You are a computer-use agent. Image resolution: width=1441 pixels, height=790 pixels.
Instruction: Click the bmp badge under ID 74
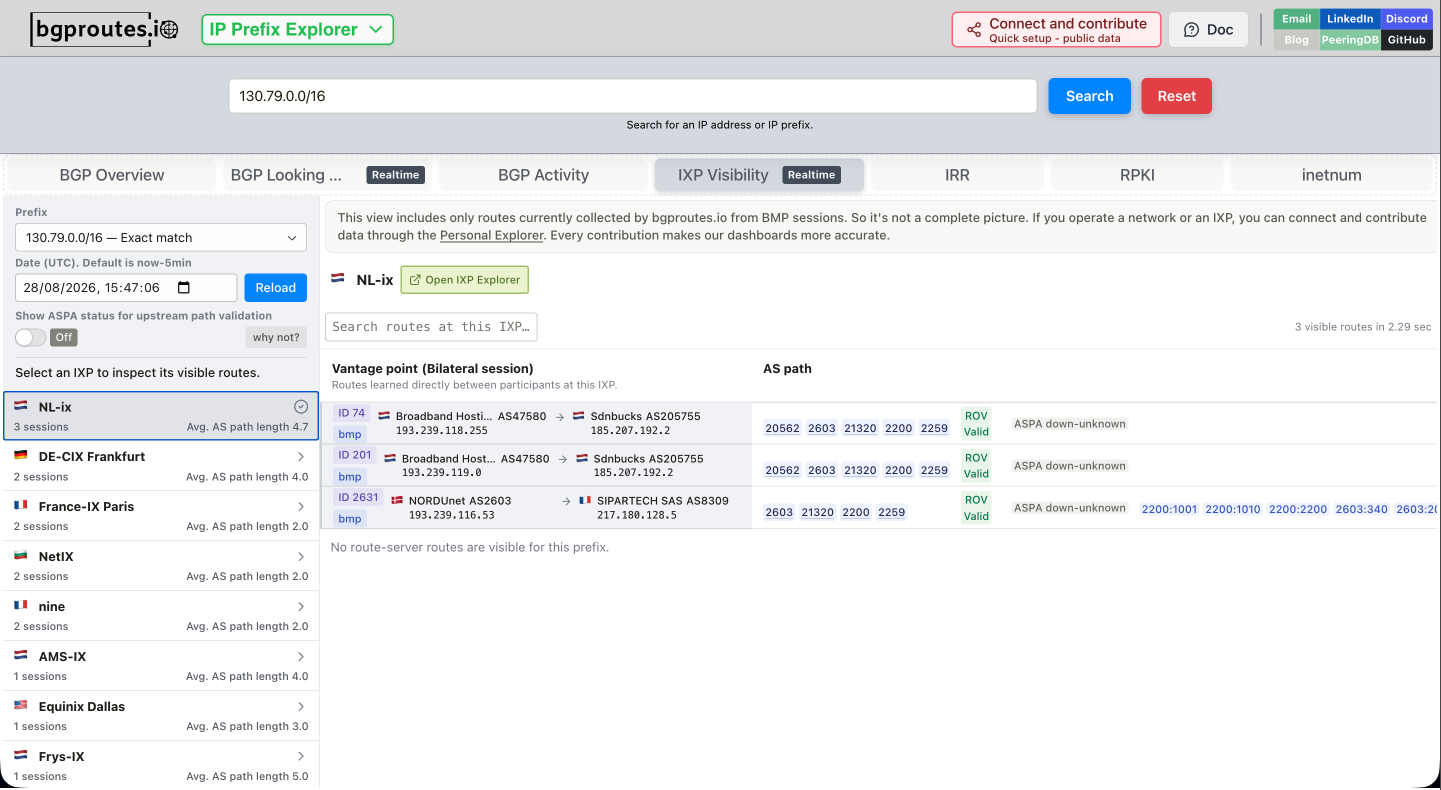[x=350, y=435]
